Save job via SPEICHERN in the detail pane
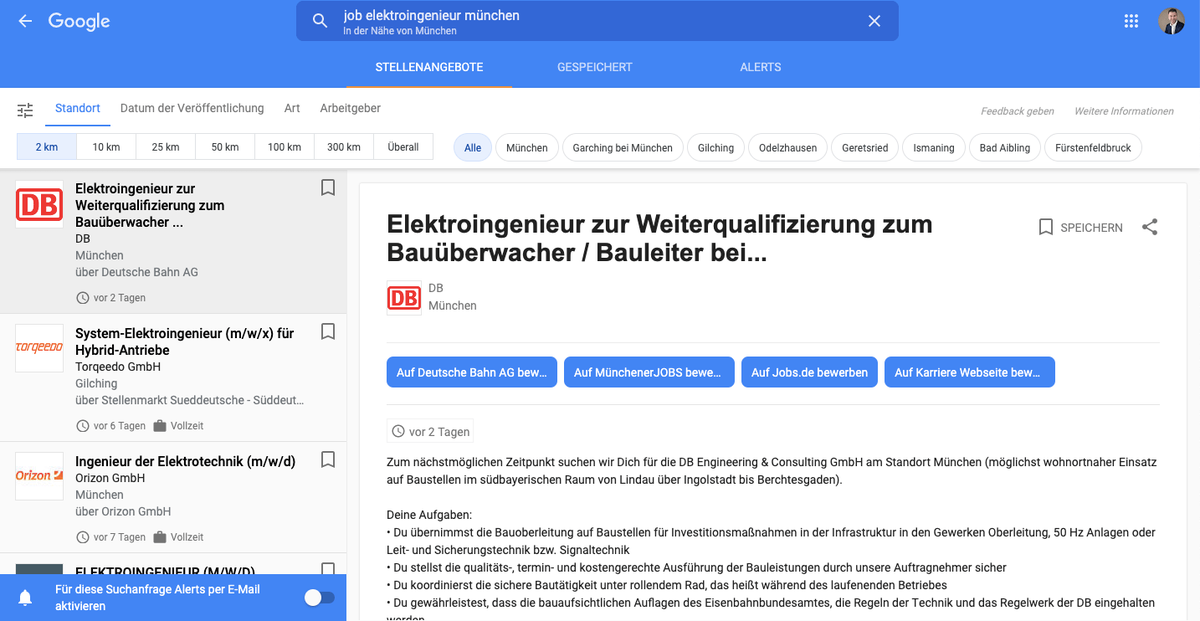This screenshot has height=621, width=1200. pos(1080,227)
